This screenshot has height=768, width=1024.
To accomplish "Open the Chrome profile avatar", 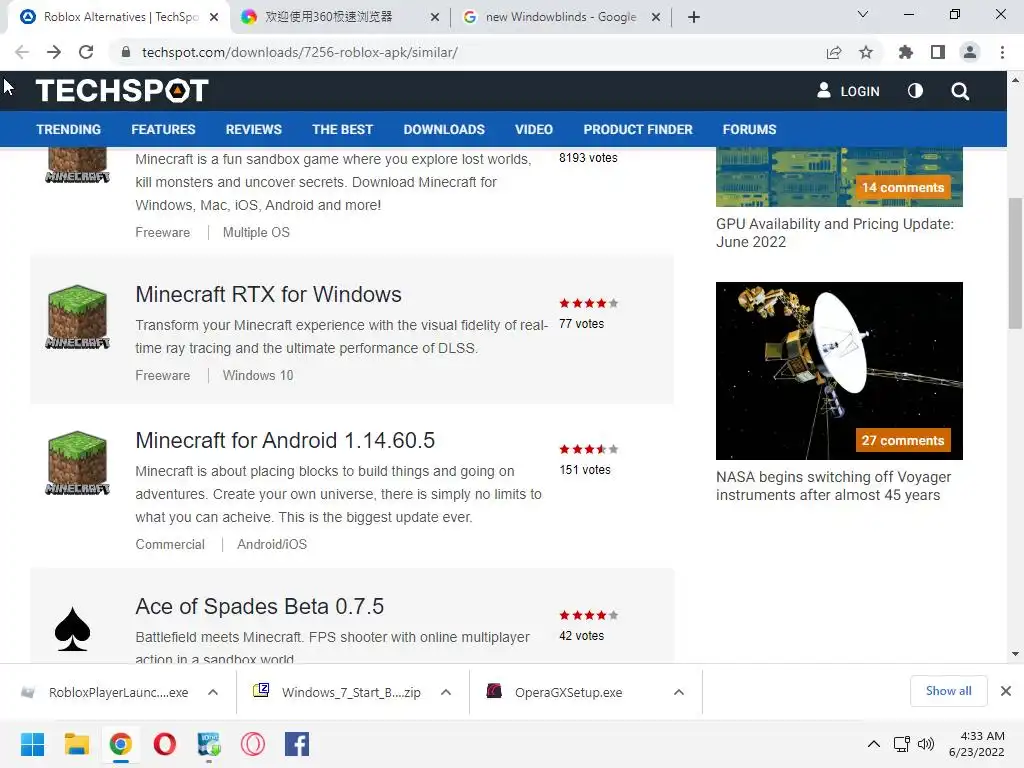I will tap(970, 52).
